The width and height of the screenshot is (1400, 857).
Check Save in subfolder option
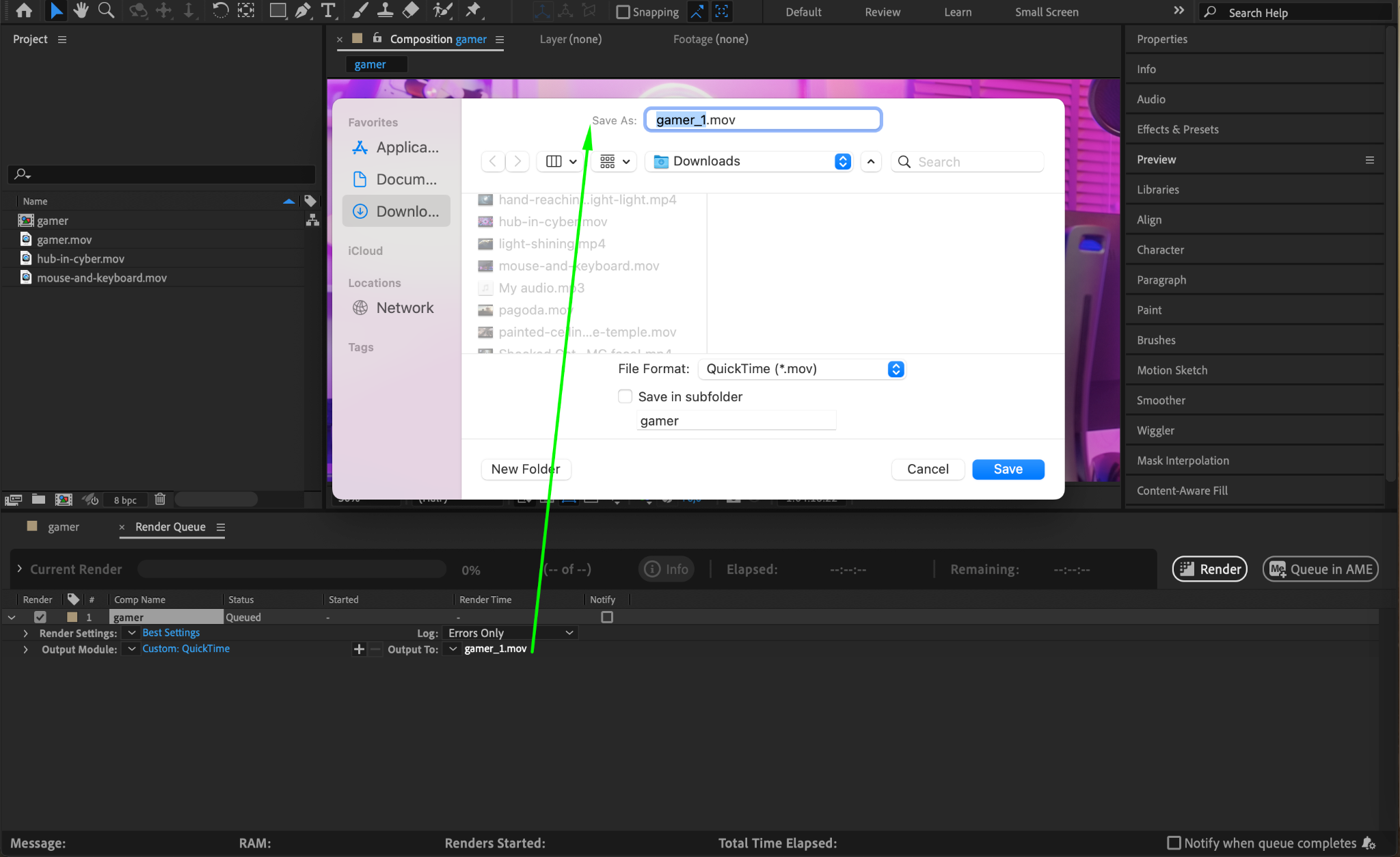click(625, 396)
